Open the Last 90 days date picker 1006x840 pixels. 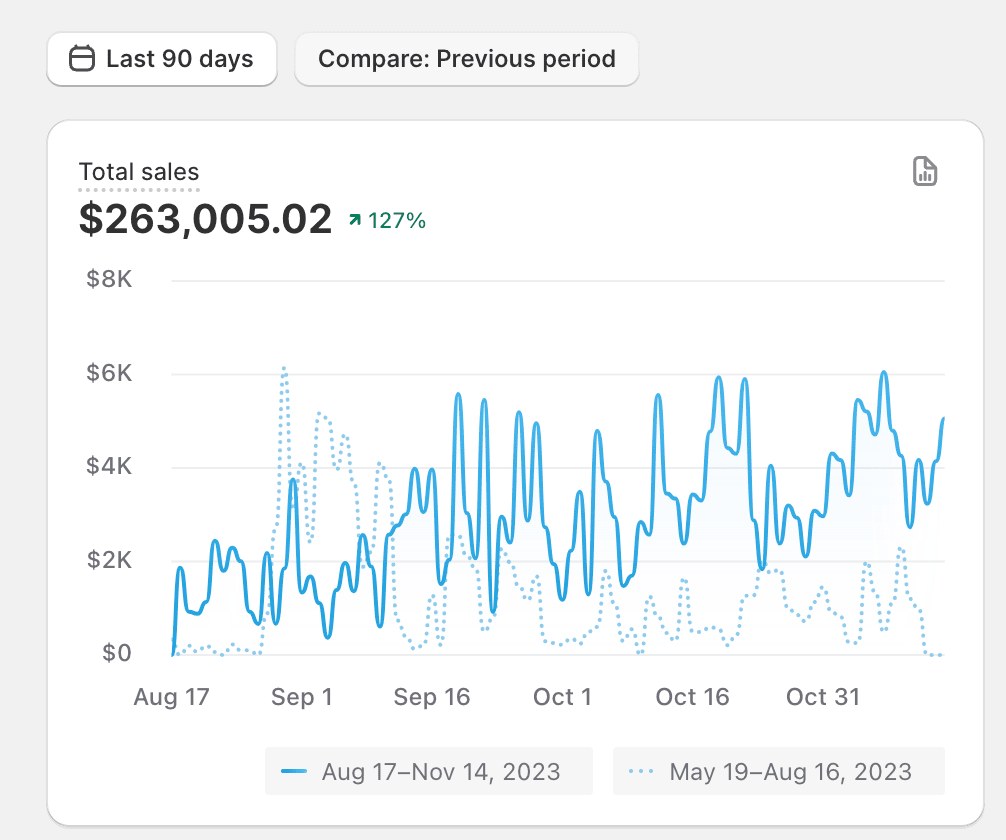click(162, 59)
